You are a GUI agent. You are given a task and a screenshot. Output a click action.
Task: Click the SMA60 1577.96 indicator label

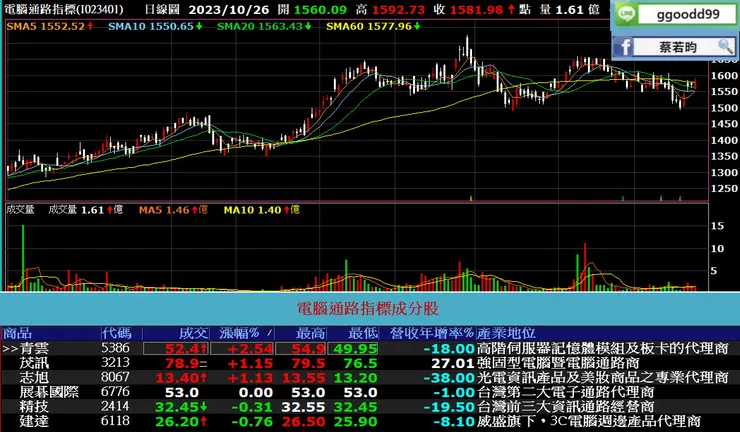tap(374, 26)
